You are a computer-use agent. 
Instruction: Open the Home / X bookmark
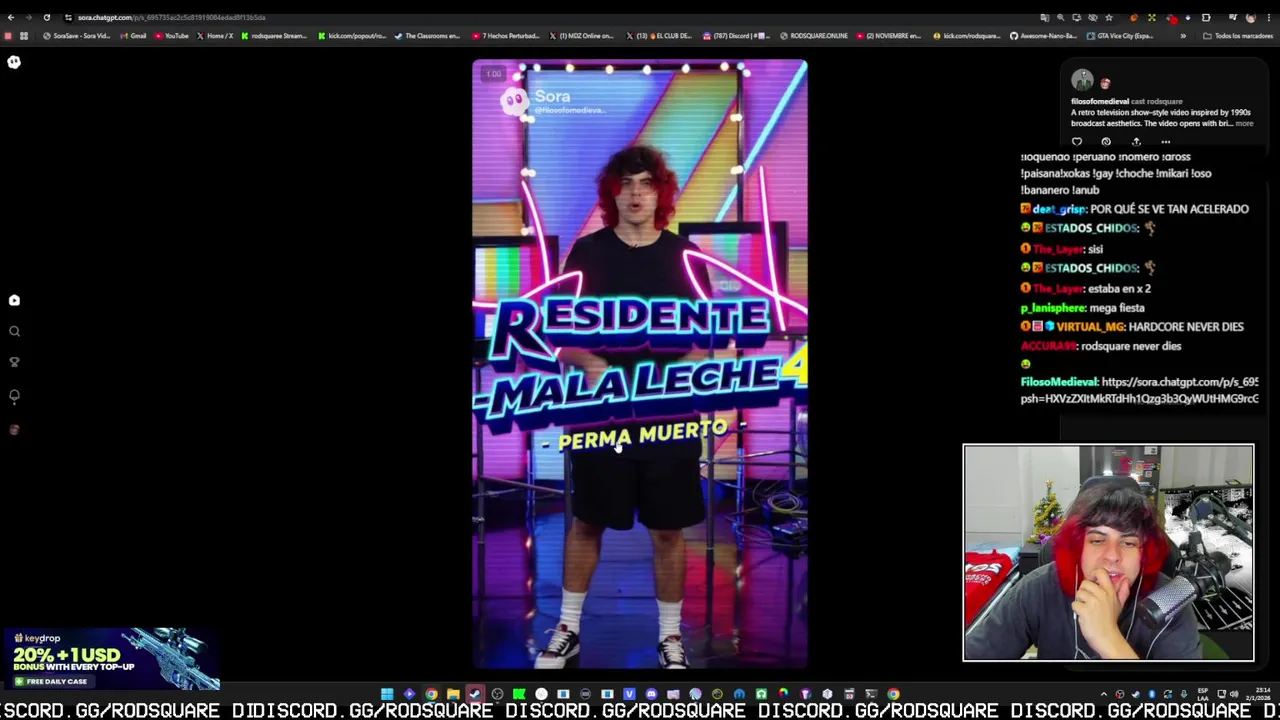[x=215, y=36]
